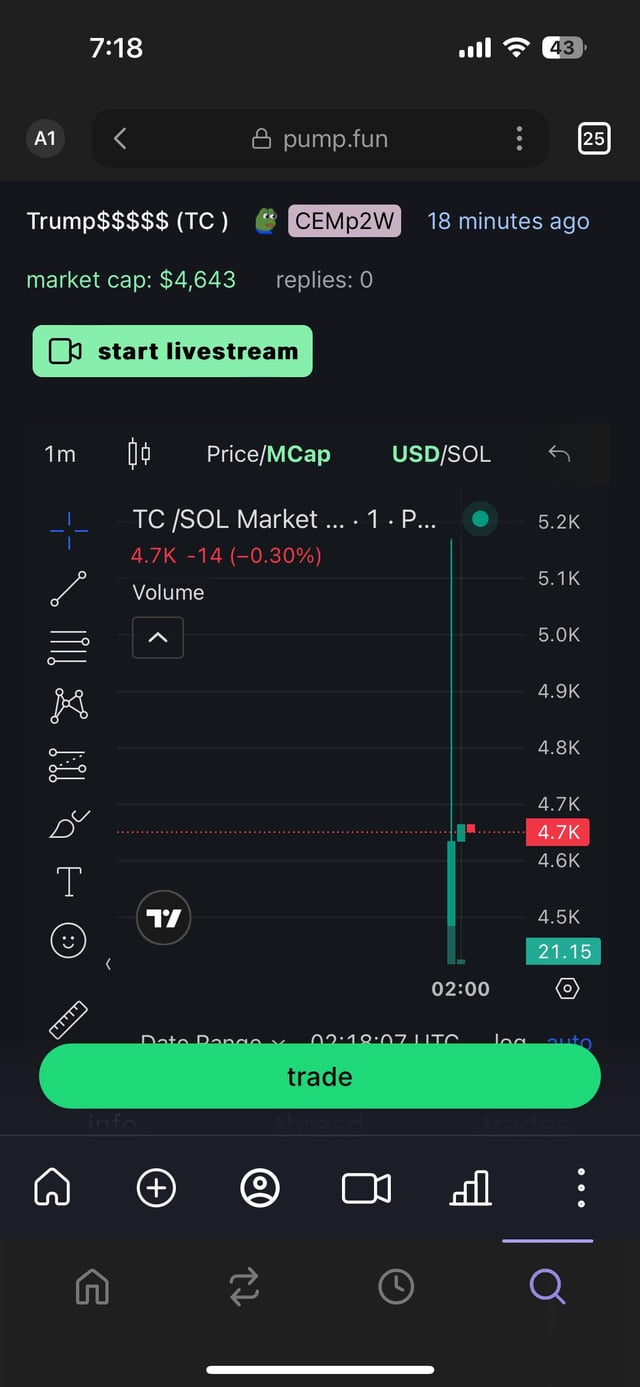This screenshot has height=1387, width=640.
Task: Open the browser tabs counter
Action: pos(594,138)
